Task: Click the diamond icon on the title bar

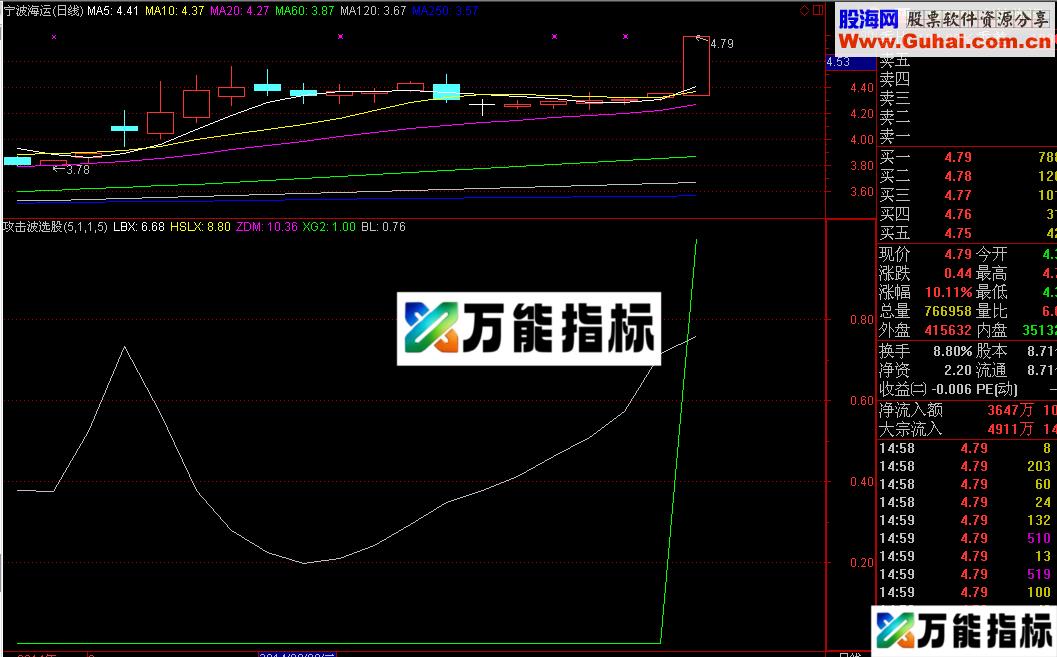Action: pyautogui.click(x=805, y=9)
